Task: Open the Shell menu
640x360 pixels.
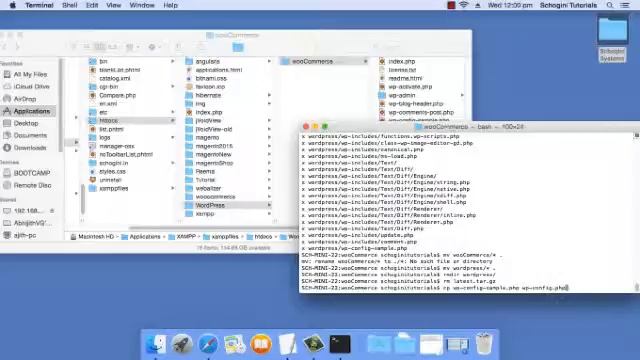Action: 69,5
